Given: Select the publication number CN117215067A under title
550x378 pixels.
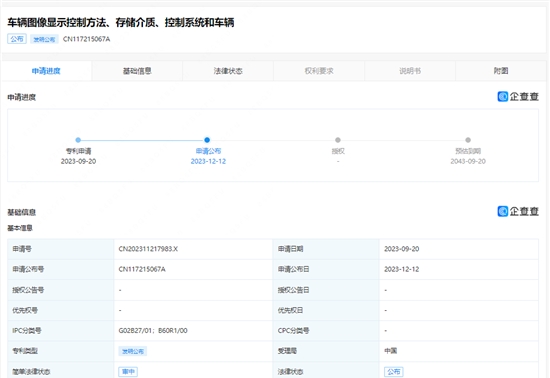Looking at the screenshot, I should tap(86, 39).
